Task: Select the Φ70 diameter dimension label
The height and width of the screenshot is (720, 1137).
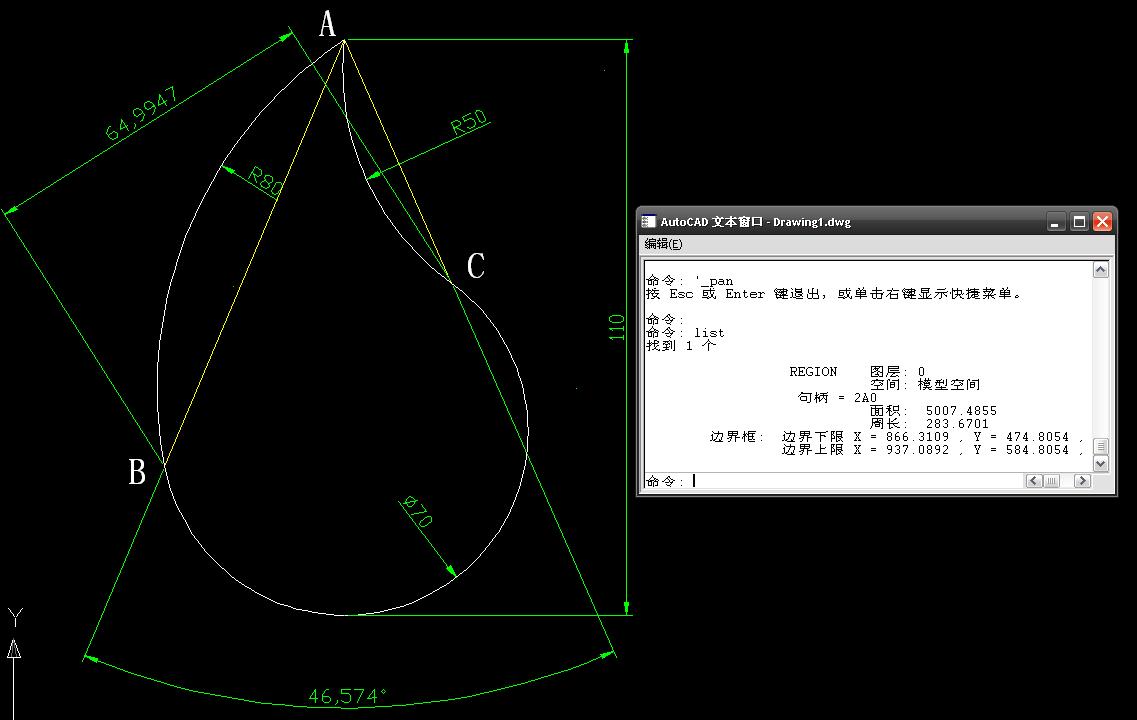Action: pyautogui.click(x=417, y=511)
